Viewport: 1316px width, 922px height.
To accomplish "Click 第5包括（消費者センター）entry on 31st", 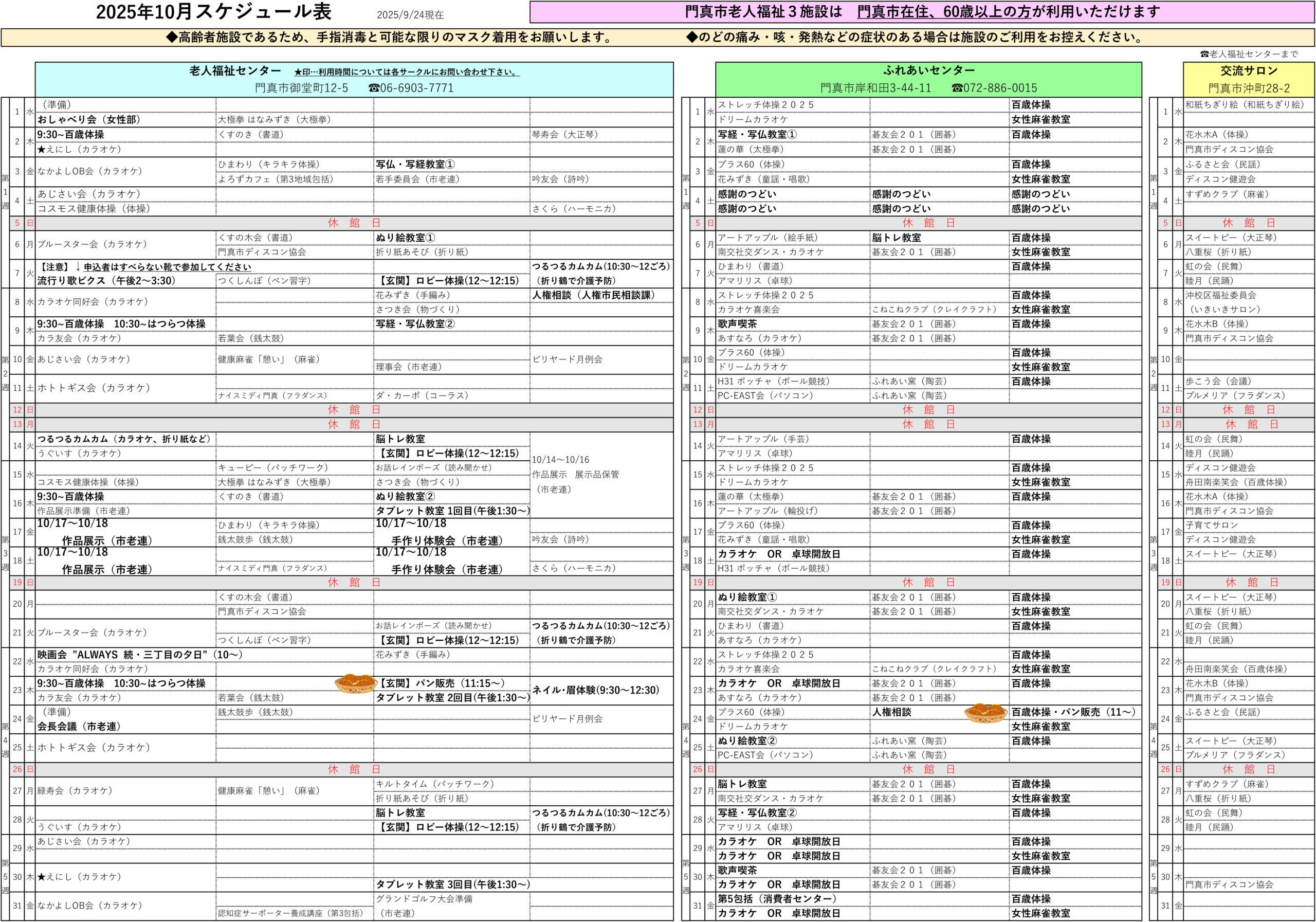I will 777,898.
